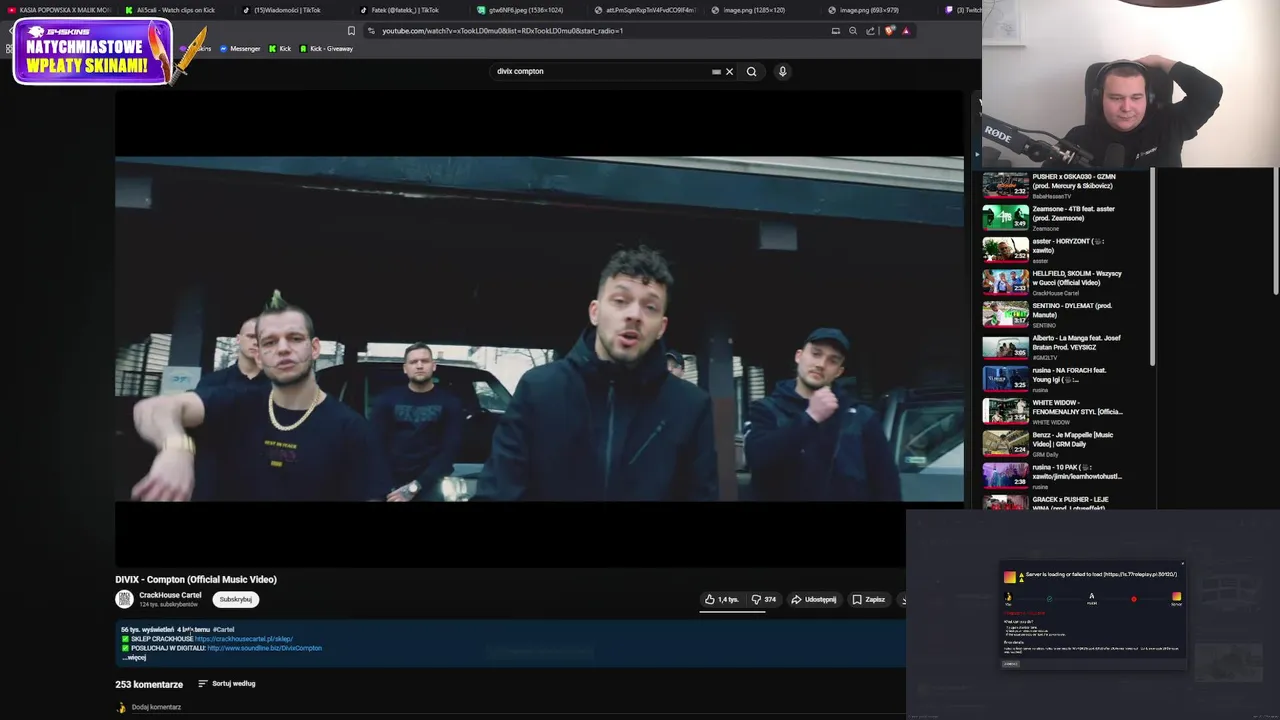
Task: Switch to the Fatek (@fatekk_) TikTok tab
Action: 400,10
